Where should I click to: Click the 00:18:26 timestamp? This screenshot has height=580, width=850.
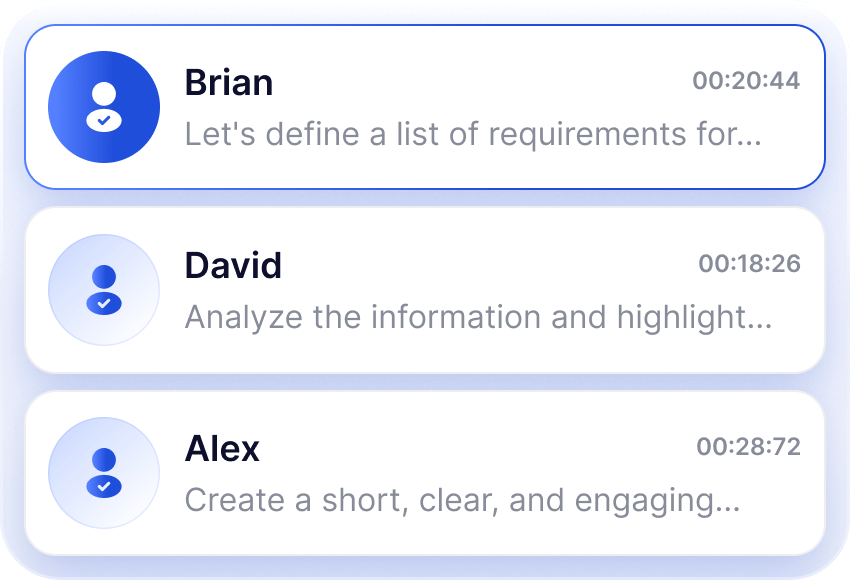point(749,264)
